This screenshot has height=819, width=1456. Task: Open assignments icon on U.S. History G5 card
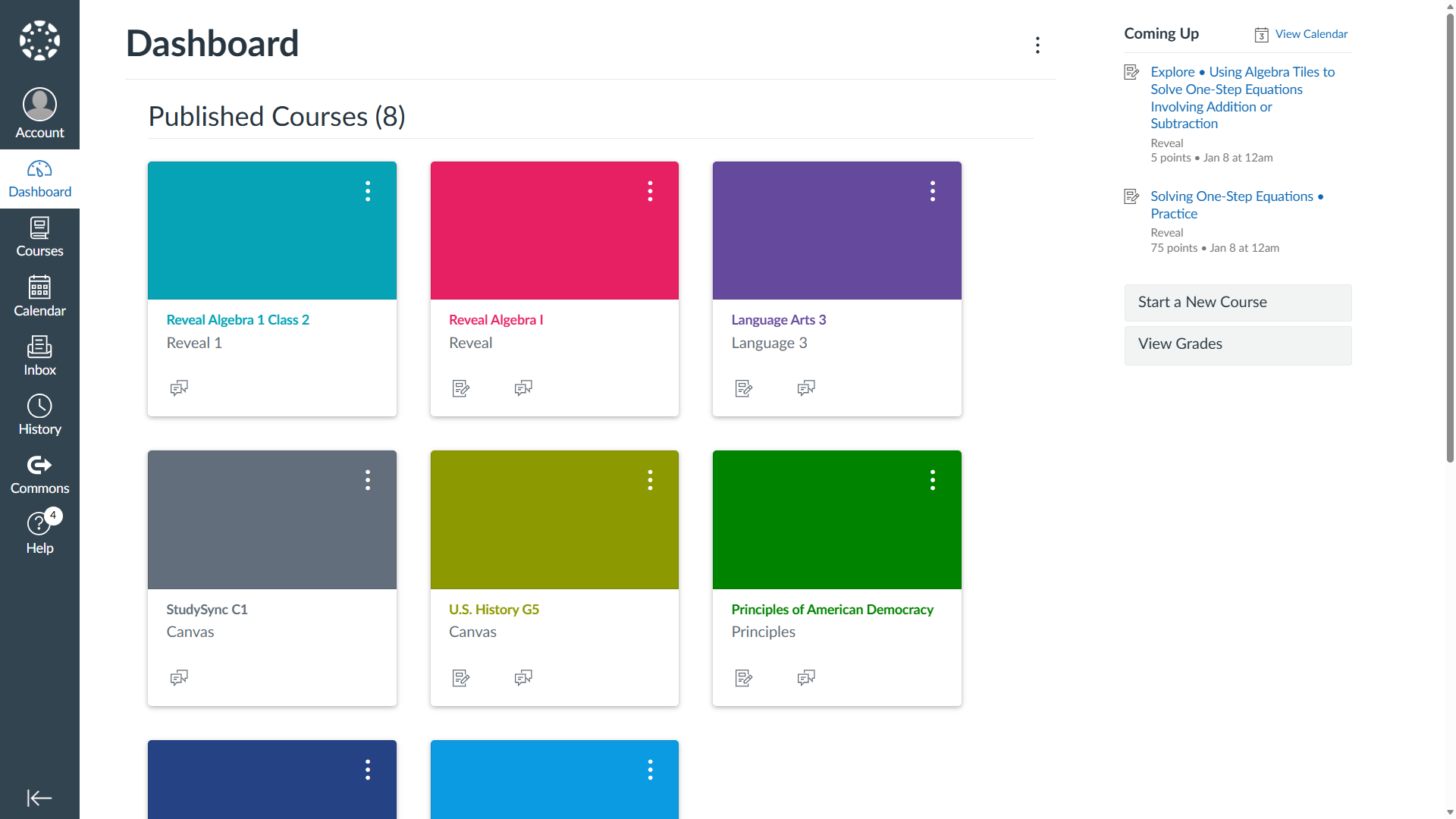(x=461, y=677)
